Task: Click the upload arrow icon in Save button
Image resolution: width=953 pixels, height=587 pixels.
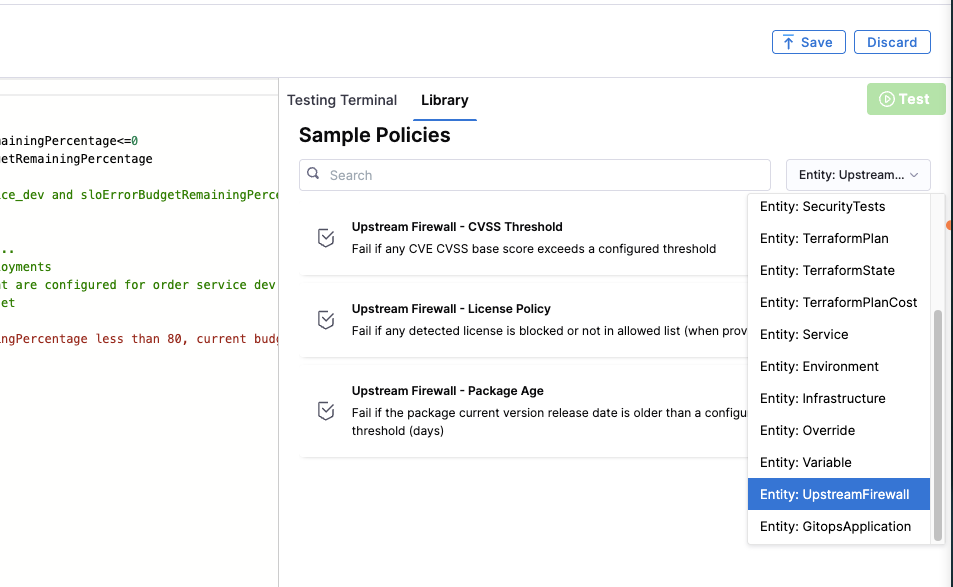Action: (790, 42)
